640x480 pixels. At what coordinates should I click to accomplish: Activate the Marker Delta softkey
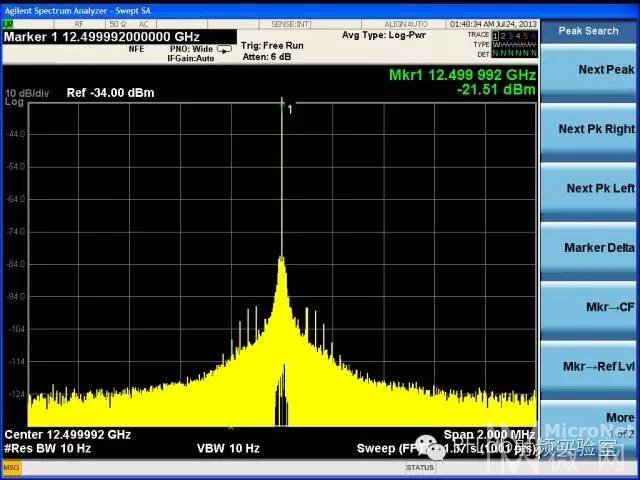click(x=588, y=249)
